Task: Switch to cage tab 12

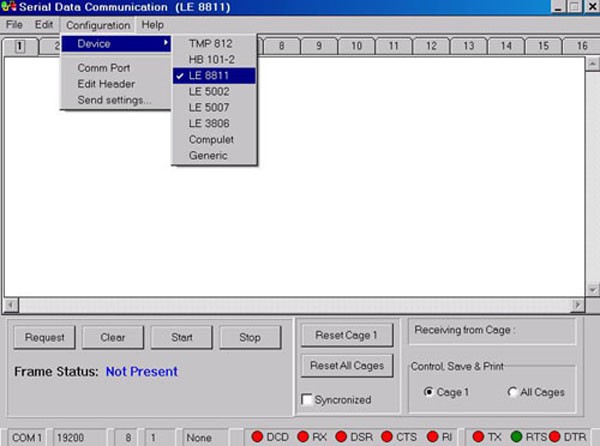Action: point(431,46)
